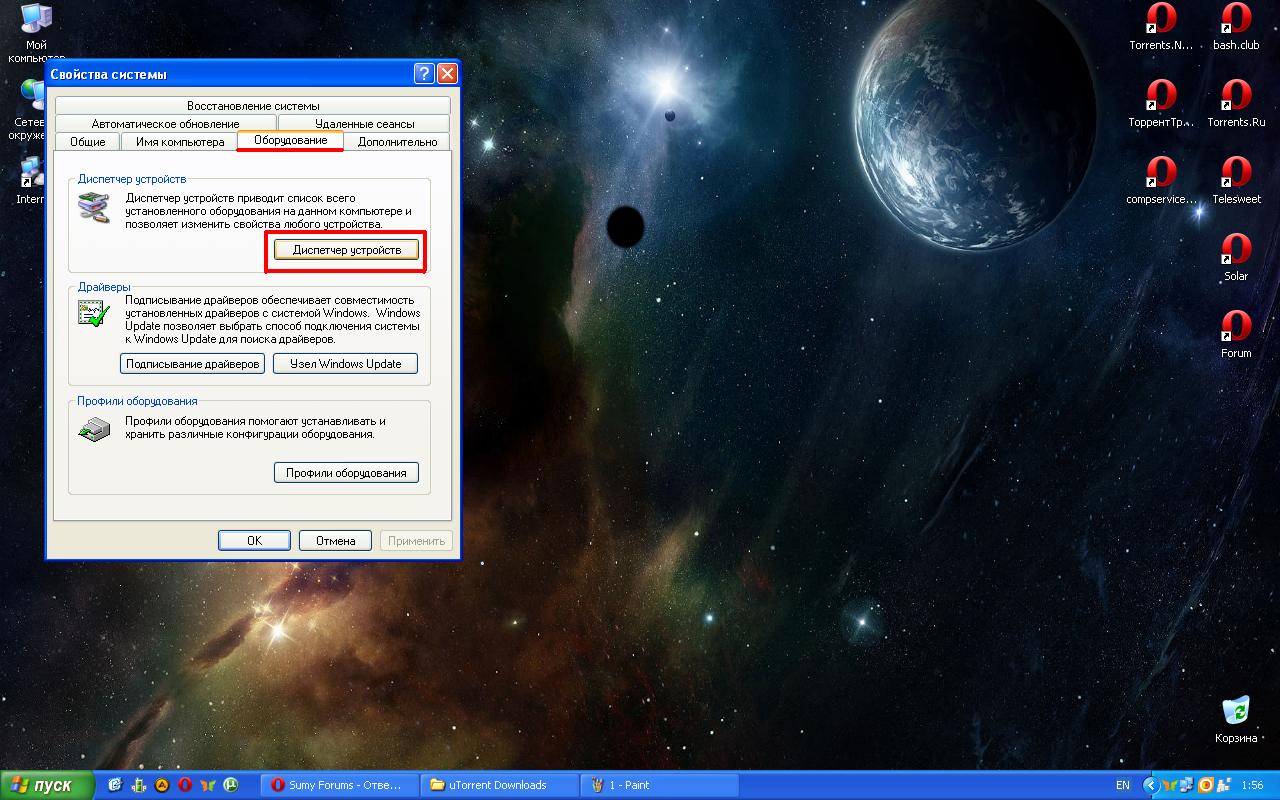1280x800 pixels.
Task: Expand hidden system tray icons arrow
Action: pyautogui.click(x=1150, y=785)
